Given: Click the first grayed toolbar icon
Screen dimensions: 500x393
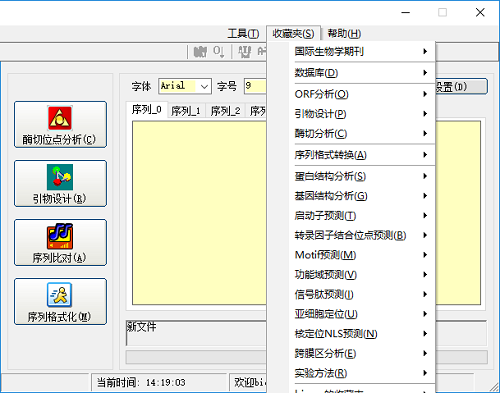Looking at the screenshot, I should [200, 52].
